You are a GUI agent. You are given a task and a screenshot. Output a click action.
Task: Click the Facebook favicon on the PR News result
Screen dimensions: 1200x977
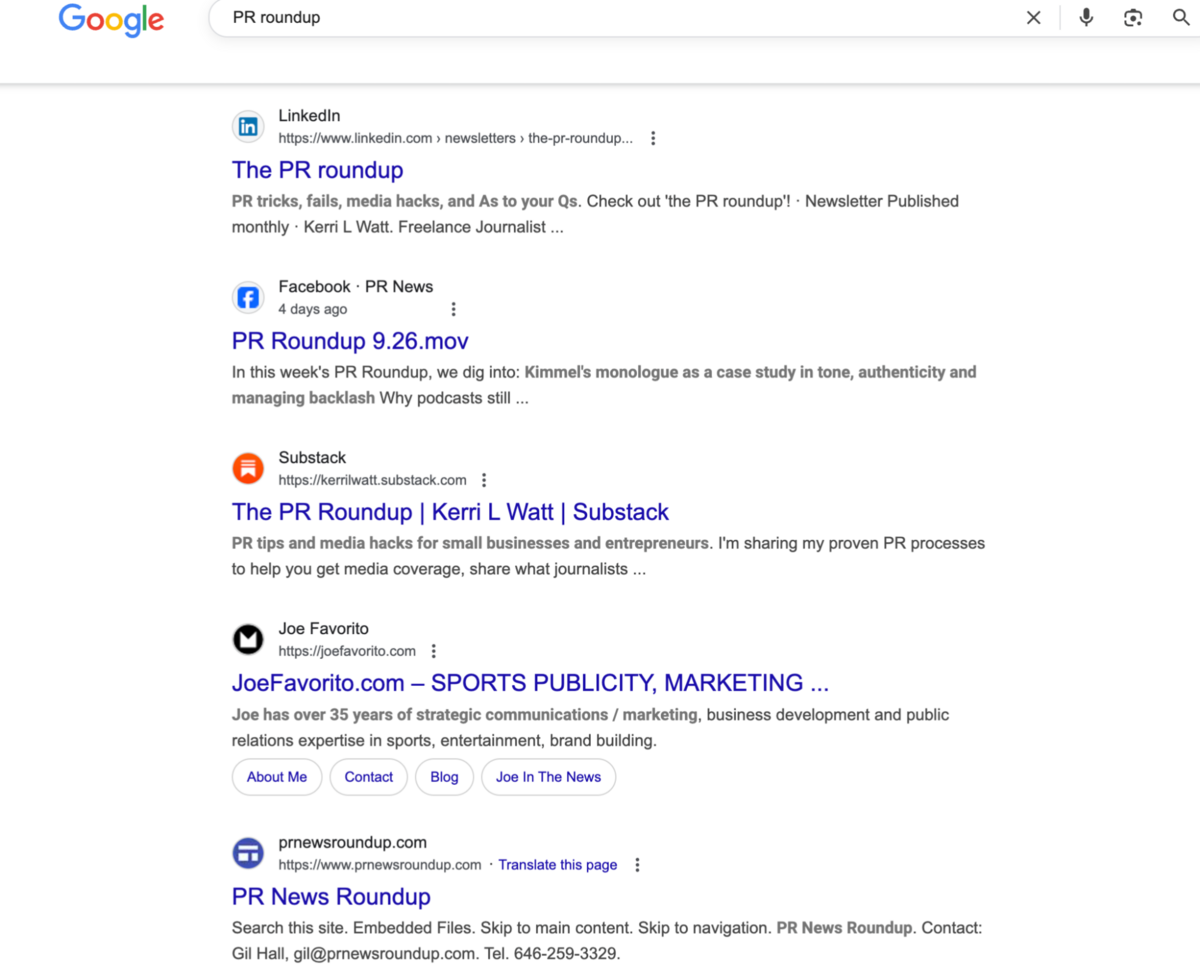(x=248, y=297)
